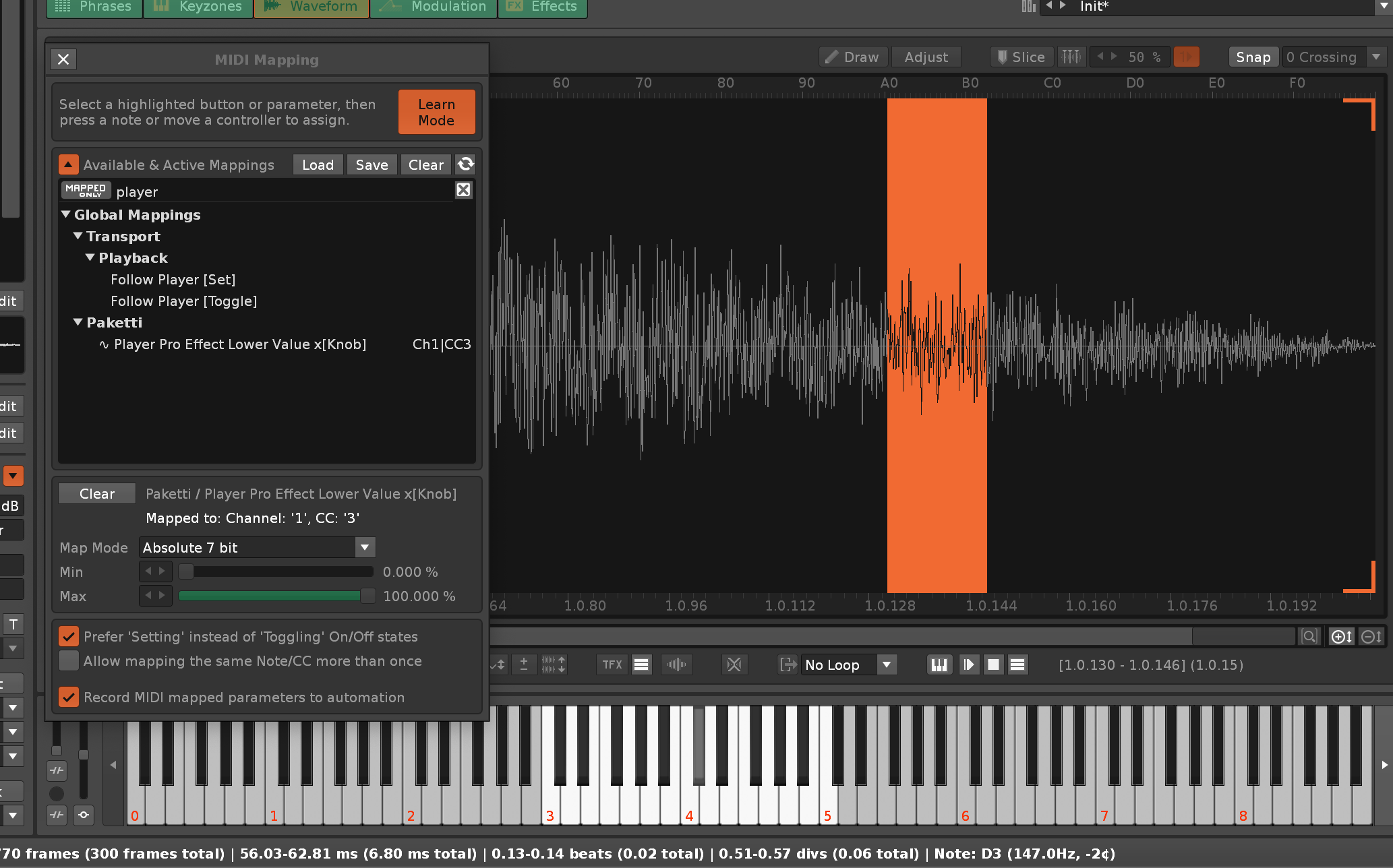
Task: Collapse the Paketti tree group
Action: click(78, 323)
